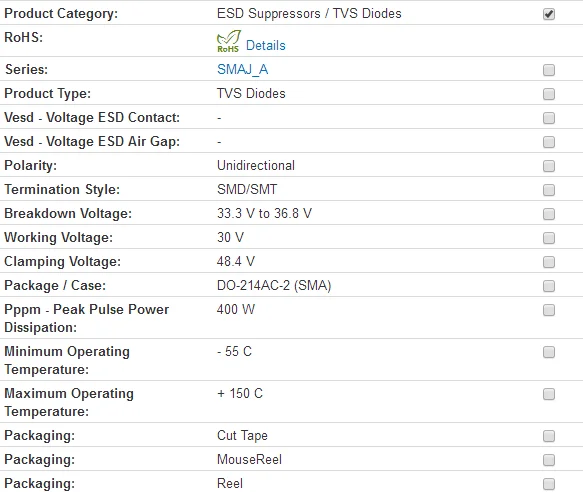The width and height of the screenshot is (583, 492).
Task: Tick the Cut Tape packaging checkbox
Action: pyautogui.click(x=549, y=436)
